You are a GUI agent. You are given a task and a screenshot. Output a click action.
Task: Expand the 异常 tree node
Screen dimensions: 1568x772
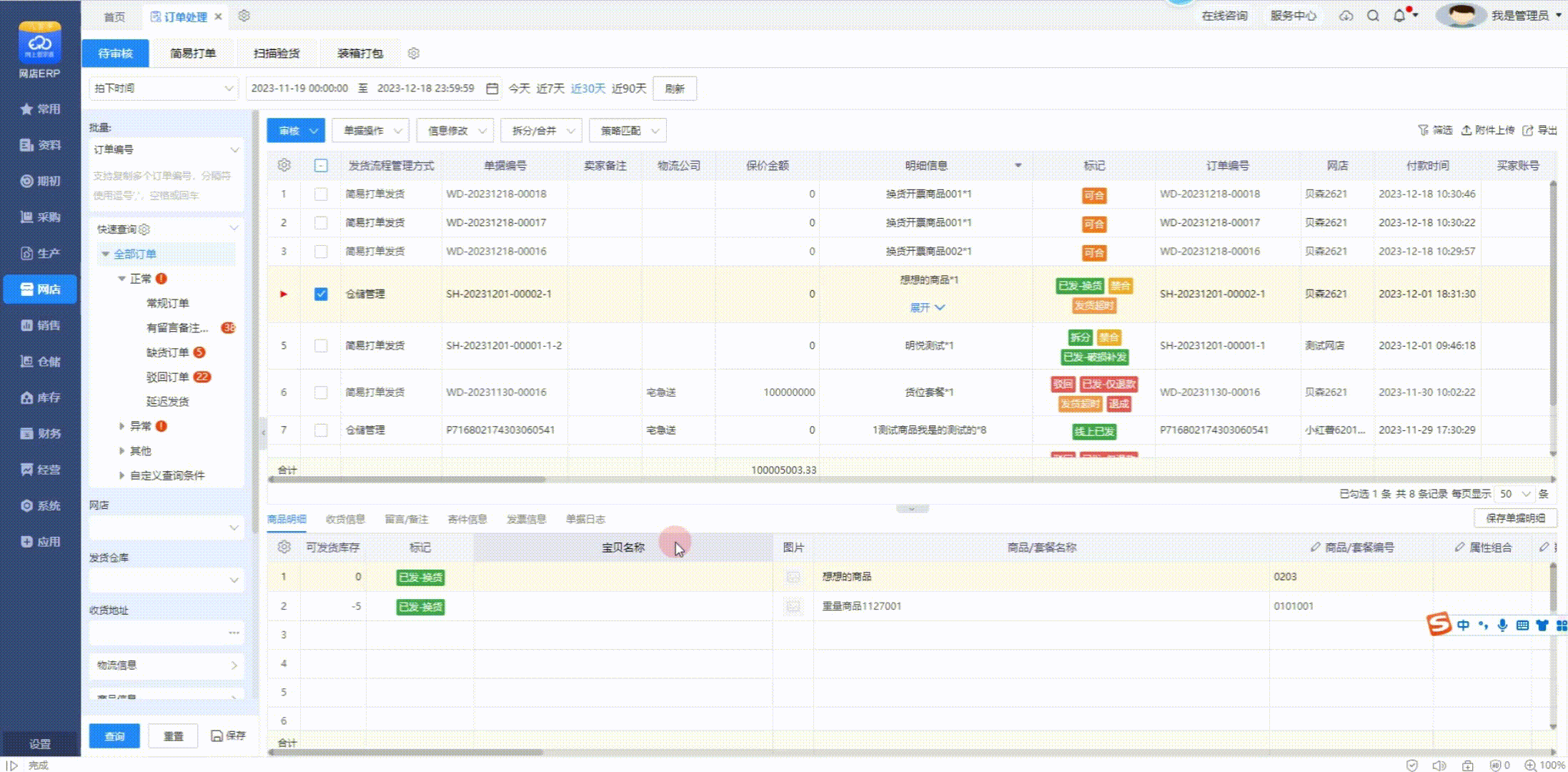point(121,426)
